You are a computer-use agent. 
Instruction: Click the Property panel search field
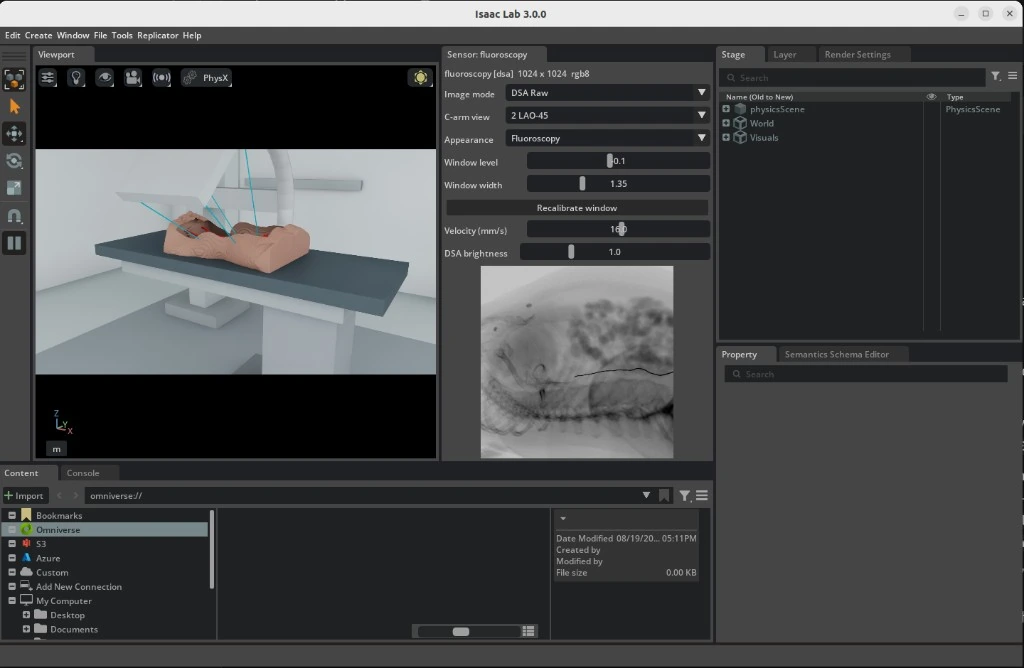coord(866,374)
